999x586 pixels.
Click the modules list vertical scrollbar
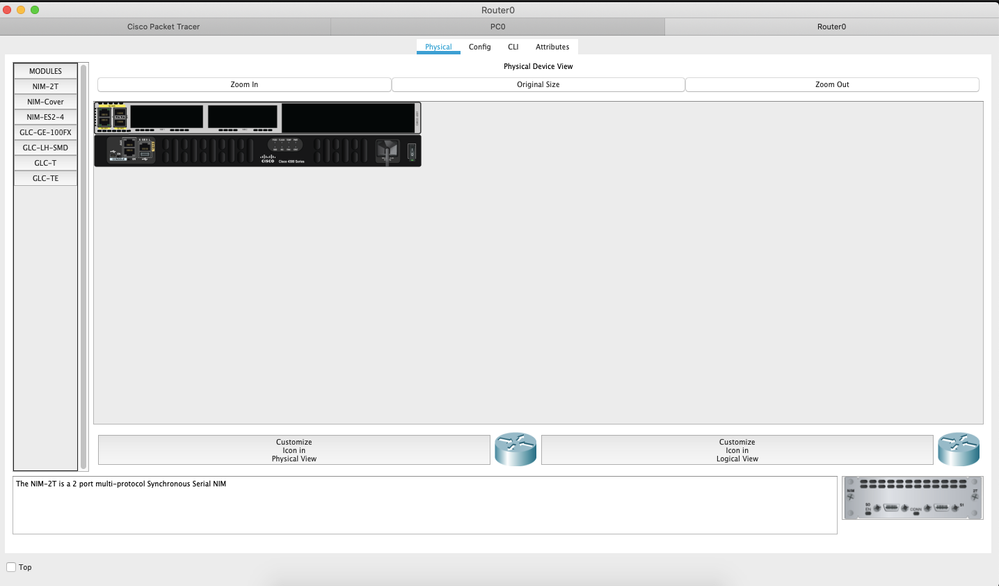(x=83, y=266)
